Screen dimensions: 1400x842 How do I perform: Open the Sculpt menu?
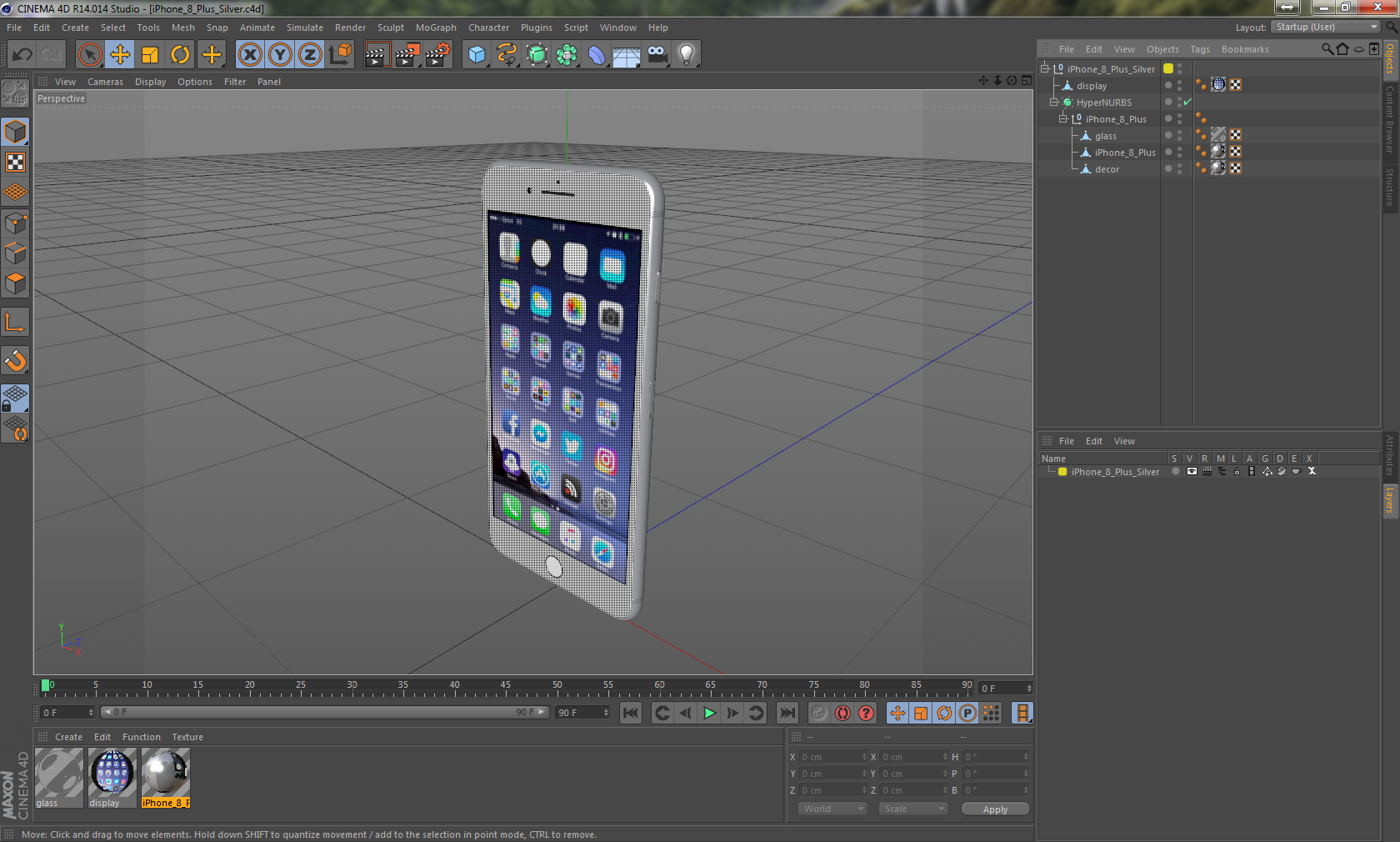click(x=391, y=28)
